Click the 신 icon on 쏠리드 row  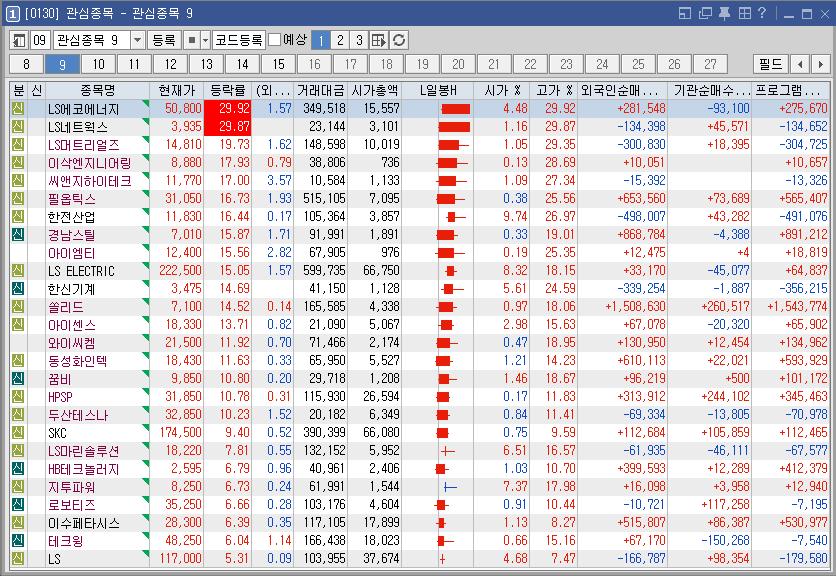[18, 307]
